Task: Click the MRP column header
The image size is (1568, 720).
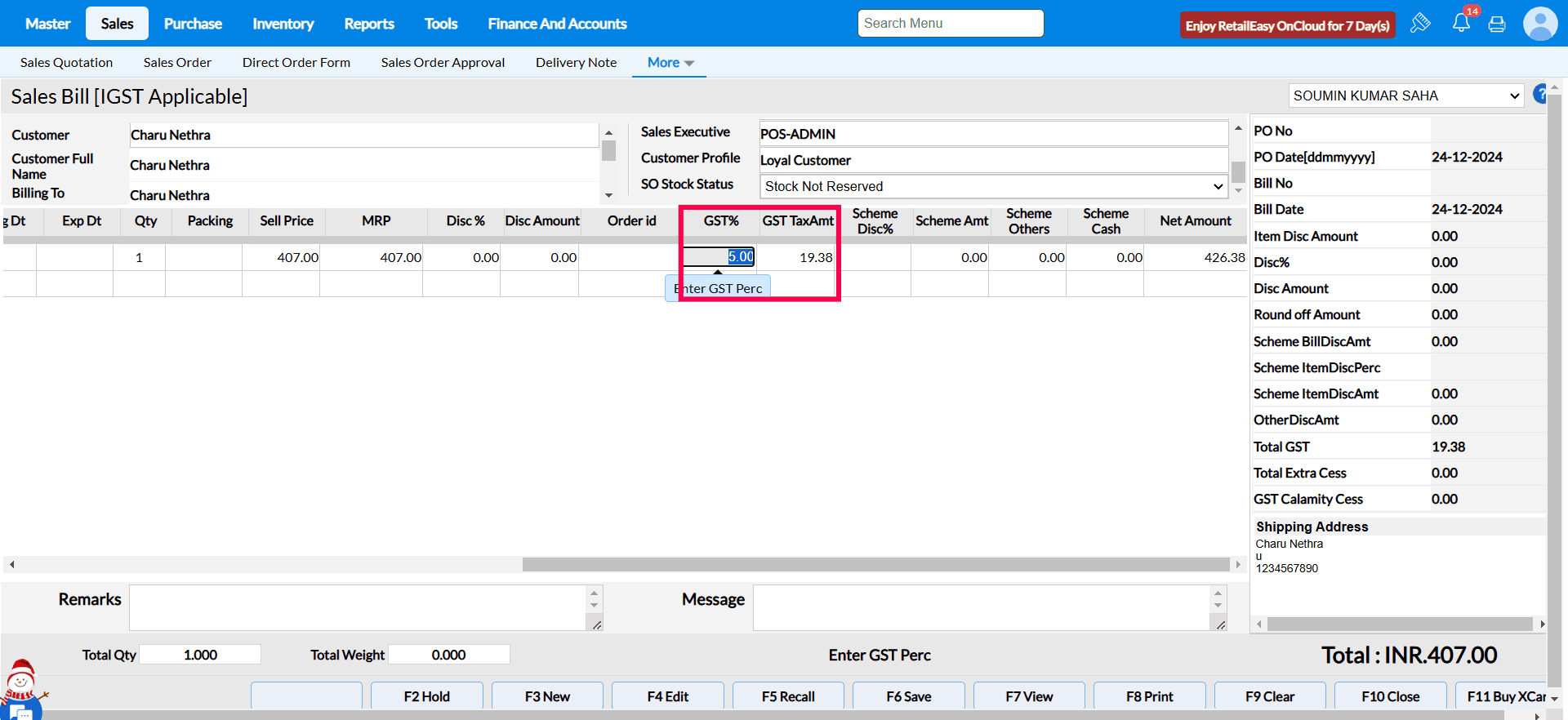Action: point(376,221)
